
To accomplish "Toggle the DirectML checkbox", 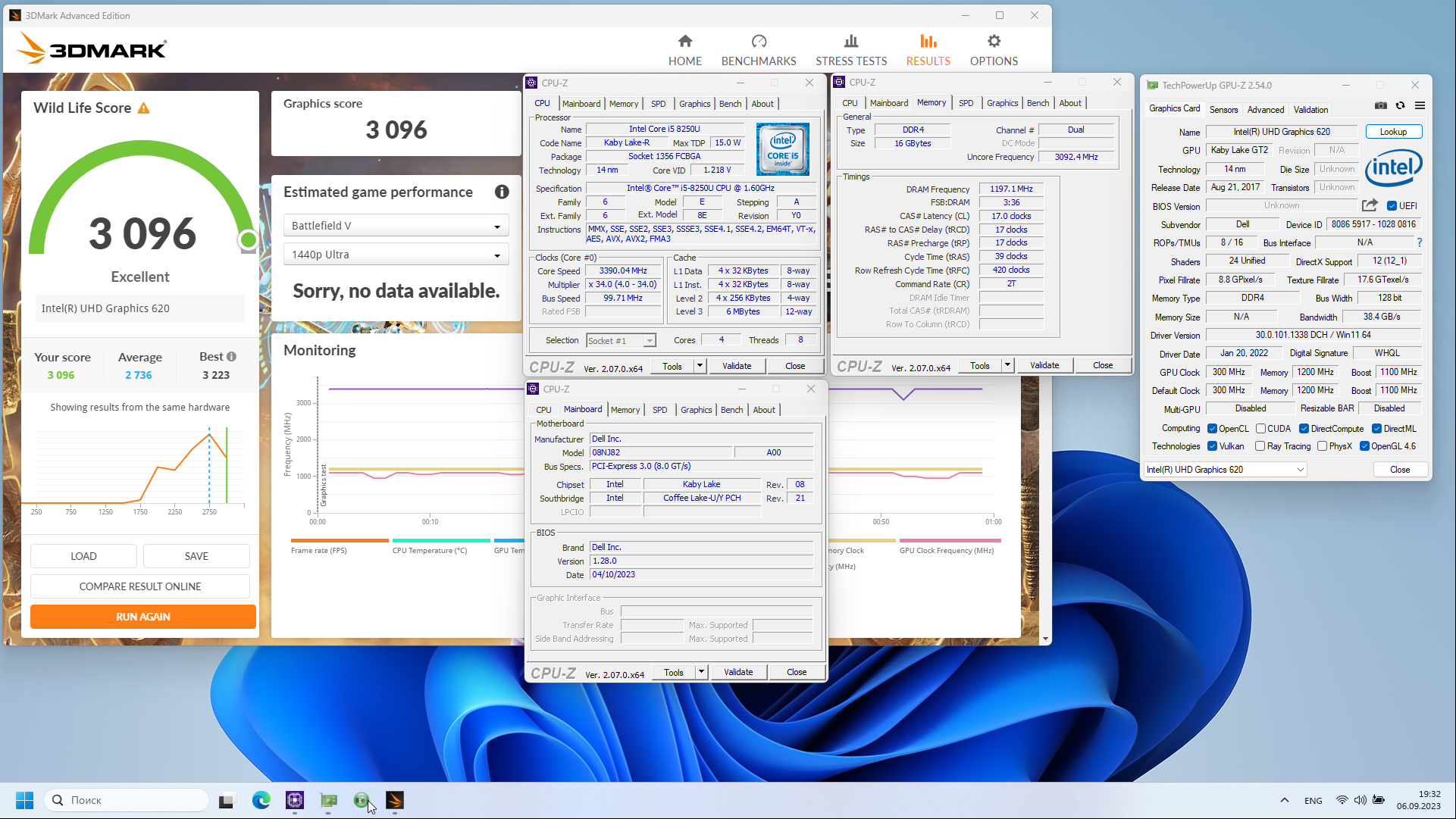I will pos(1376,429).
